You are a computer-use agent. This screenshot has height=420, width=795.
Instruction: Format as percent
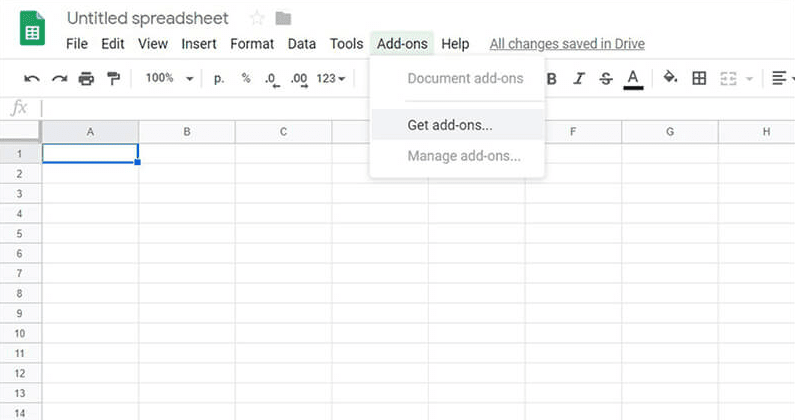tap(246, 78)
